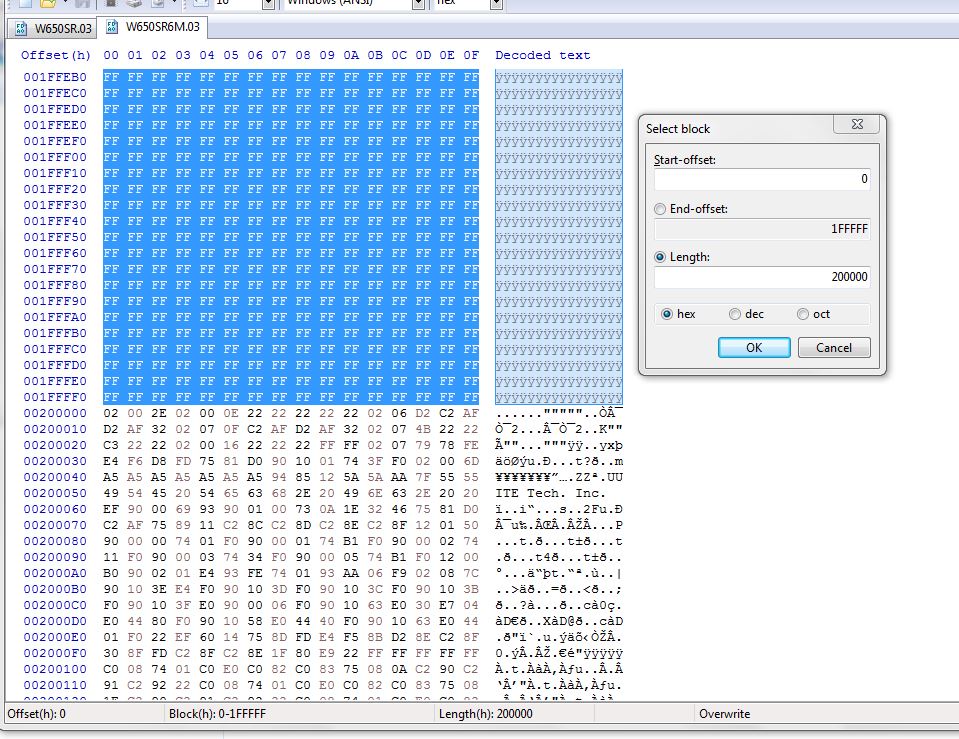The image size is (959, 739).
Task: Click the End-offset value field showing 1FFFFF
Action: (x=761, y=229)
